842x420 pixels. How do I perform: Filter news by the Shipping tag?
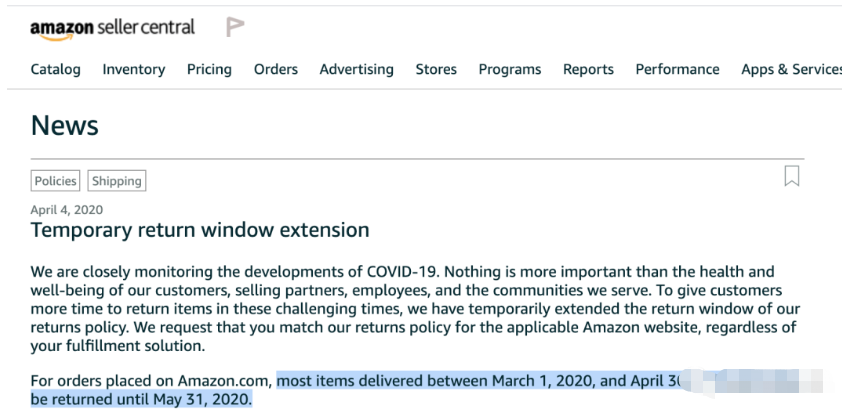pos(117,181)
